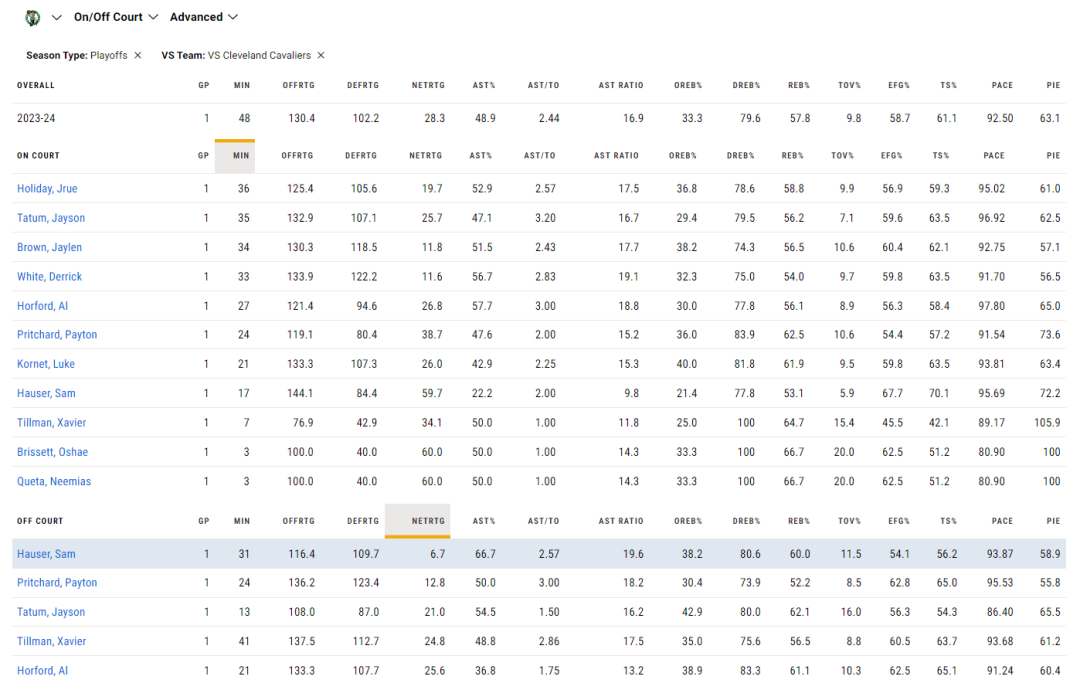Open Queta, Neemias player link
Image resolution: width=1080 pixels, height=683 pixels.
(x=54, y=481)
